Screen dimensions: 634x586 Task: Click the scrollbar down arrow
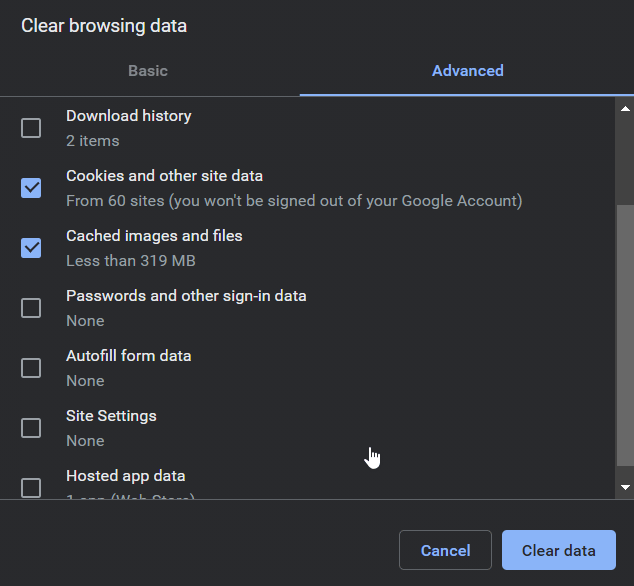[625, 487]
